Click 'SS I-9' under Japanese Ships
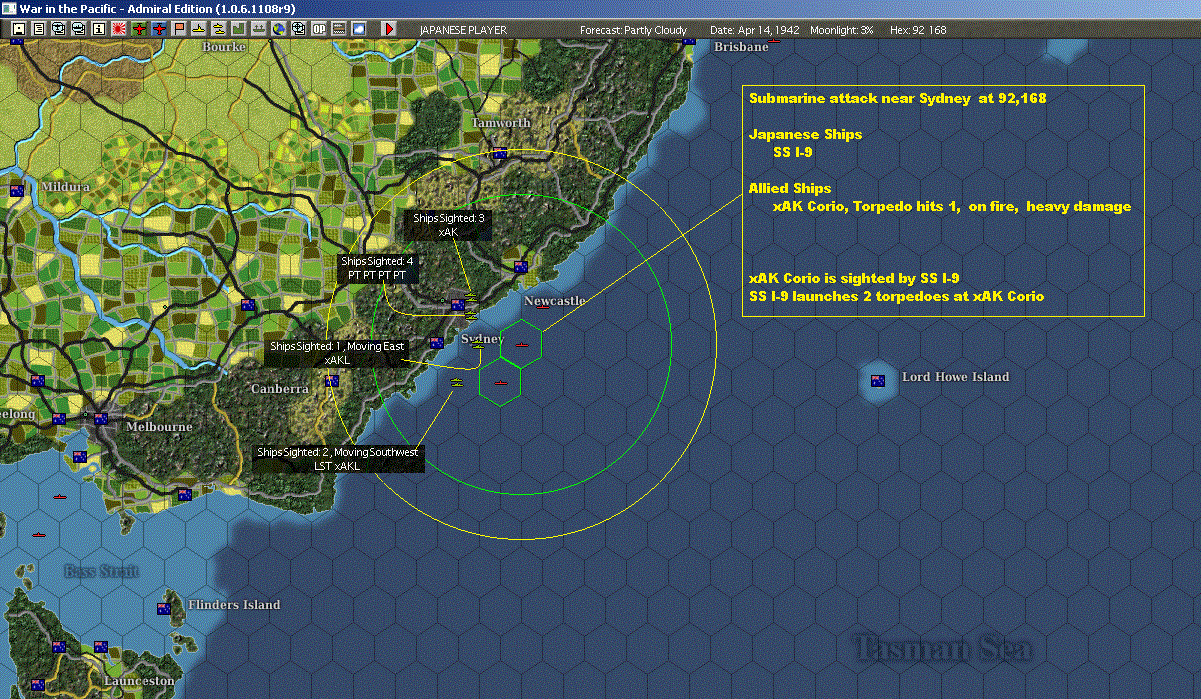Viewport: 1201px width, 699px height. pyautogui.click(x=792, y=152)
